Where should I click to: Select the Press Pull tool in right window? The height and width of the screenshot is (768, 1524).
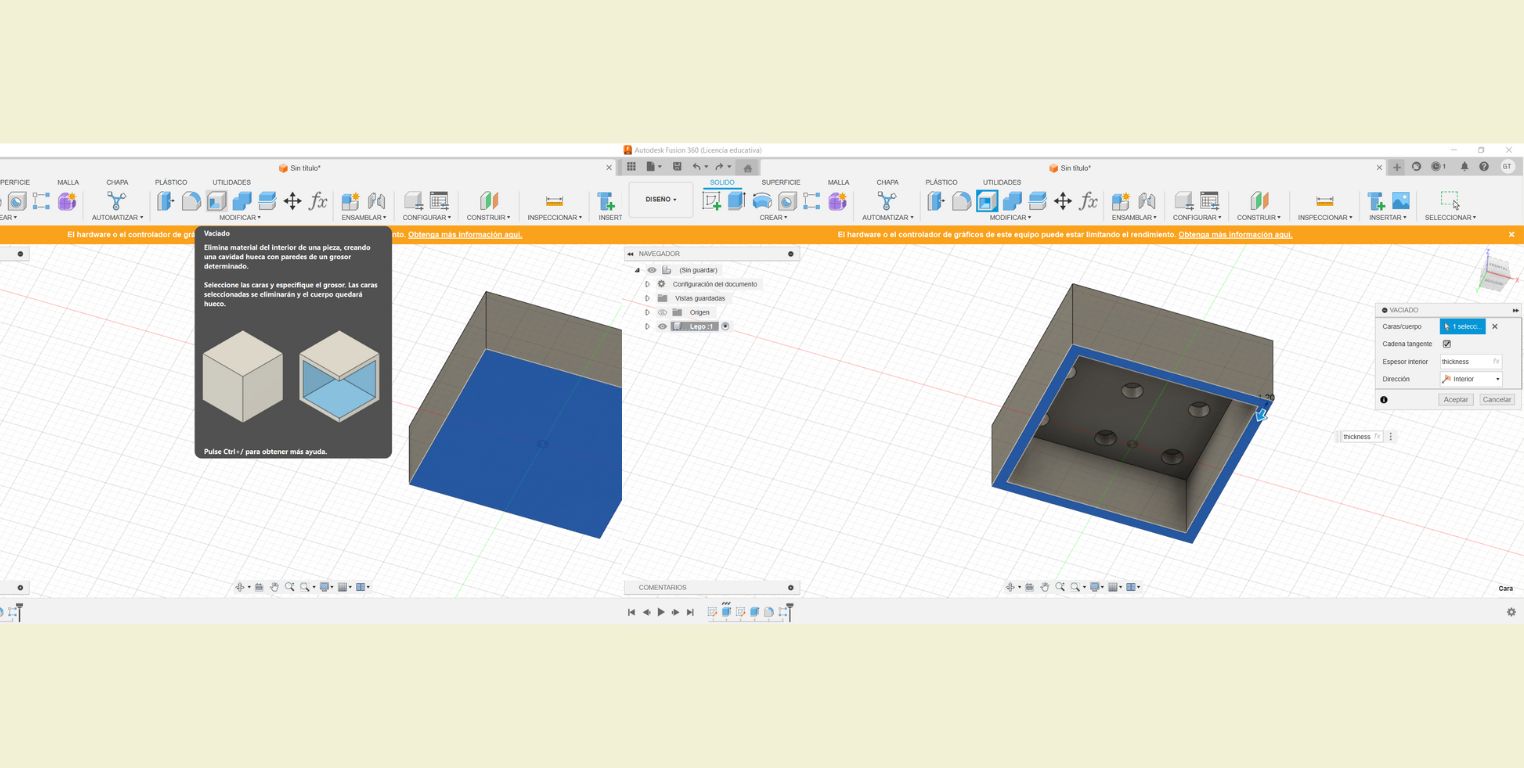pyautogui.click(x=936, y=201)
